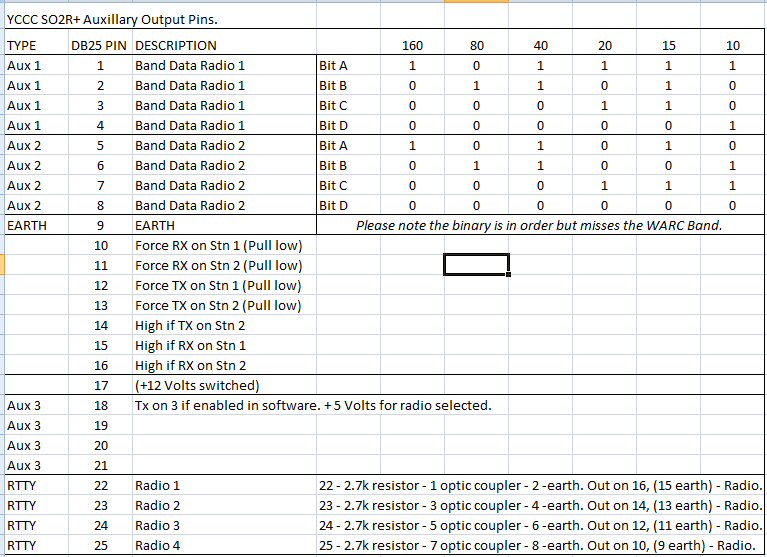
Task: Click 'Tx on 3 if enabled in software' cell
Action: point(313,405)
